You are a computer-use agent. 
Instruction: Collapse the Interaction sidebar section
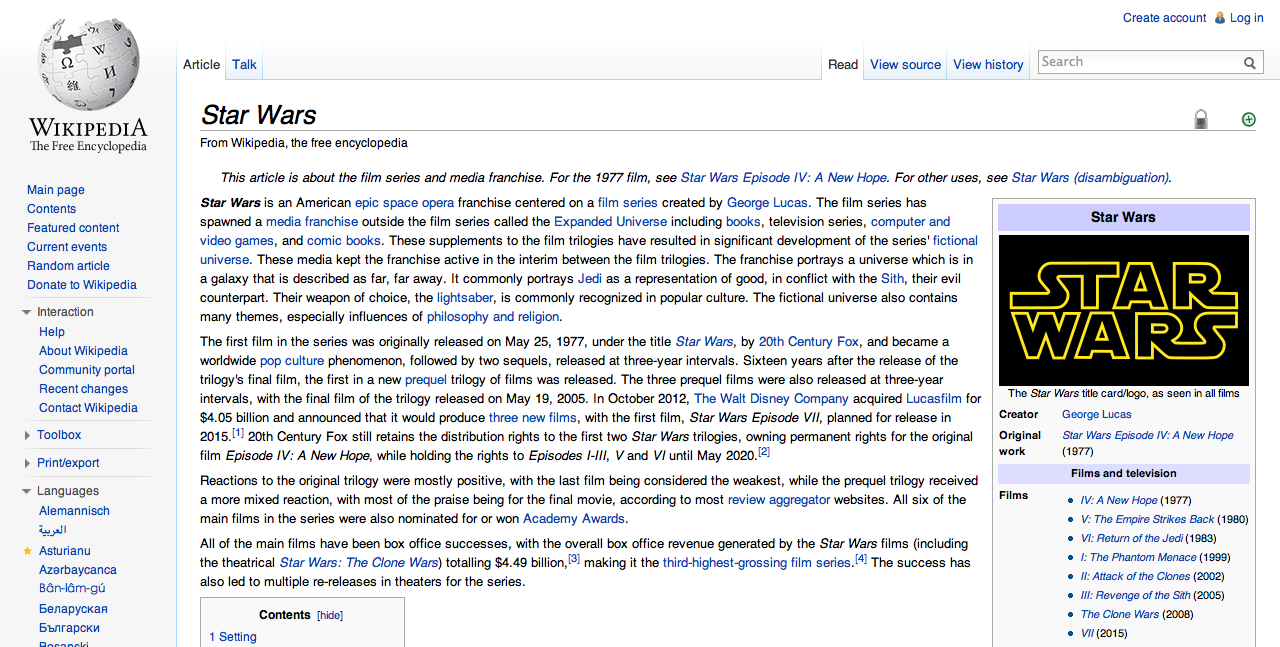click(27, 313)
